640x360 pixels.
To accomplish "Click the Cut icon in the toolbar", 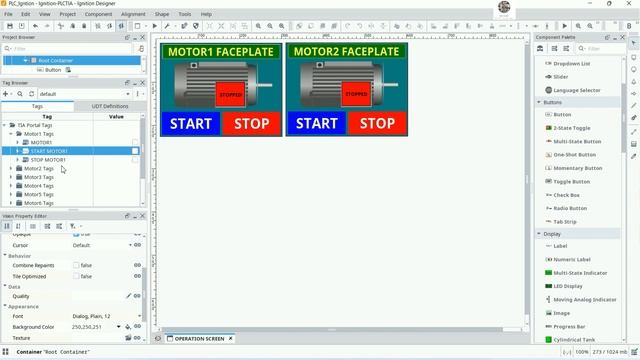I will coord(61,26).
